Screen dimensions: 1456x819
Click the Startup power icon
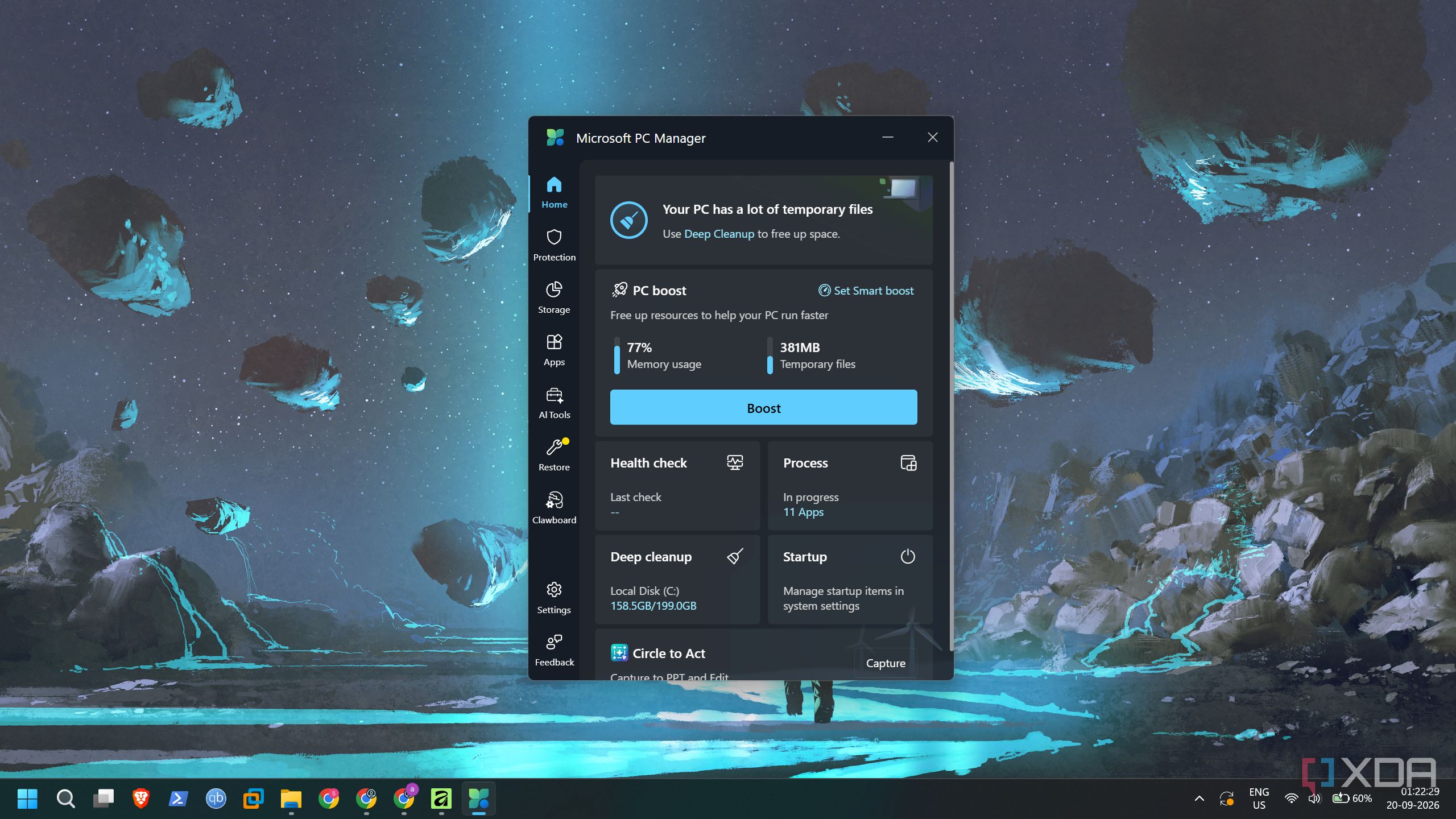[908, 556]
